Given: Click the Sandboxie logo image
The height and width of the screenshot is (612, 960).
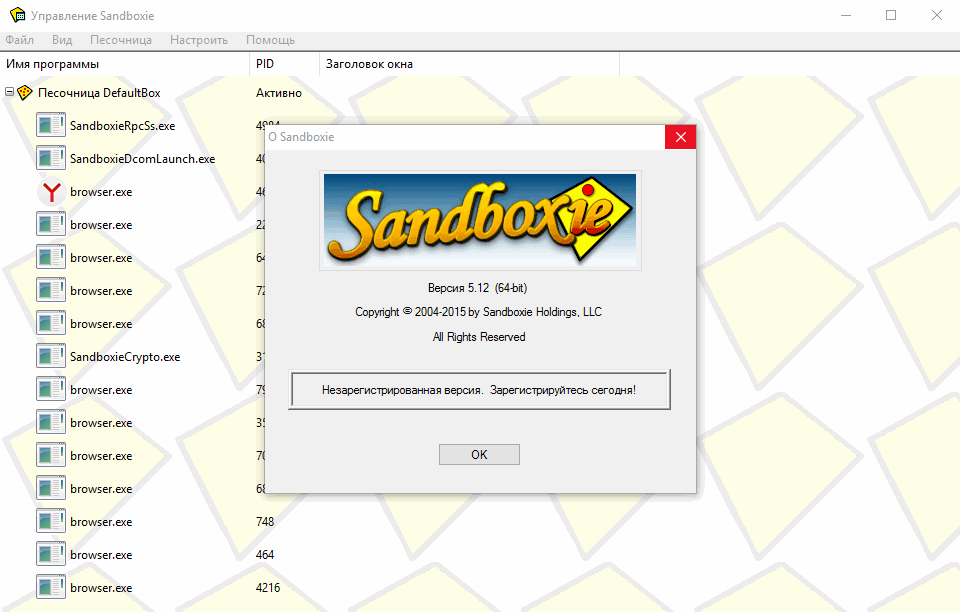Looking at the screenshot, I should (x=480, y=220).
